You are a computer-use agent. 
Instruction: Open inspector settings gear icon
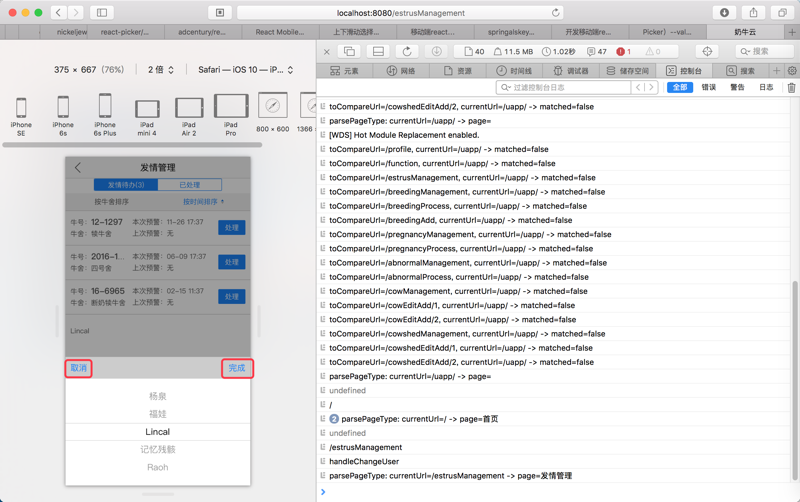[792, 70]
